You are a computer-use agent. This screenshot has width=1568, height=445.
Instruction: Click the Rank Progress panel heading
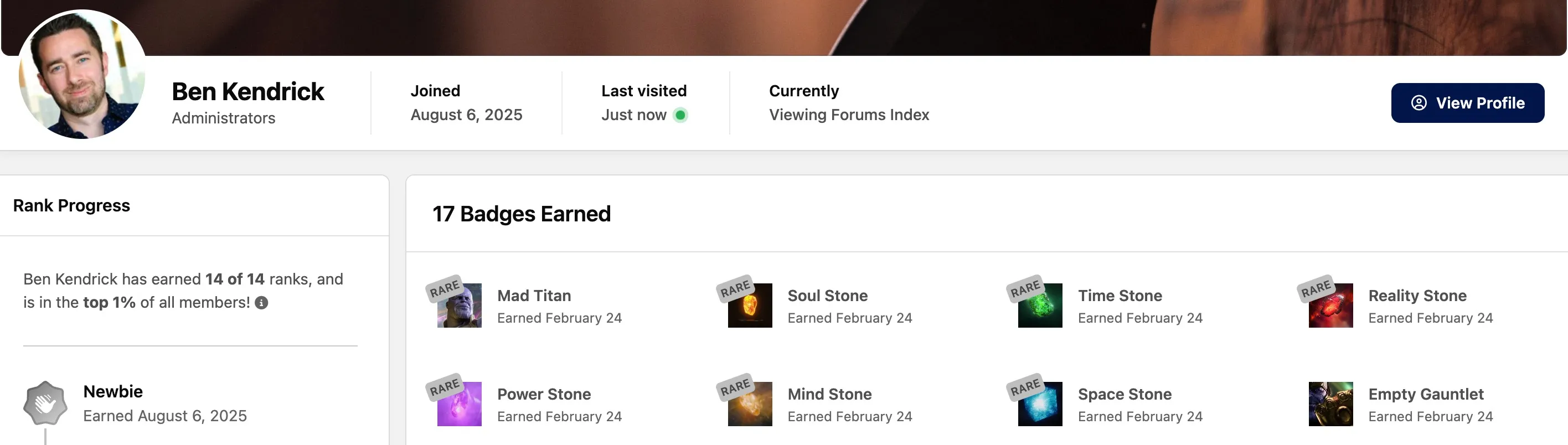point(72,206)
